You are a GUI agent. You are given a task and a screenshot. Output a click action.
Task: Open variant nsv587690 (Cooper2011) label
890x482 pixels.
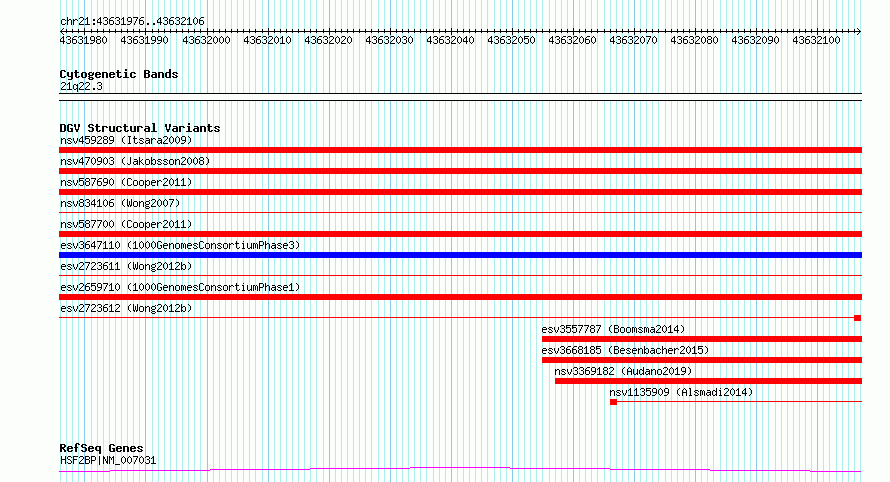(126, 182)
